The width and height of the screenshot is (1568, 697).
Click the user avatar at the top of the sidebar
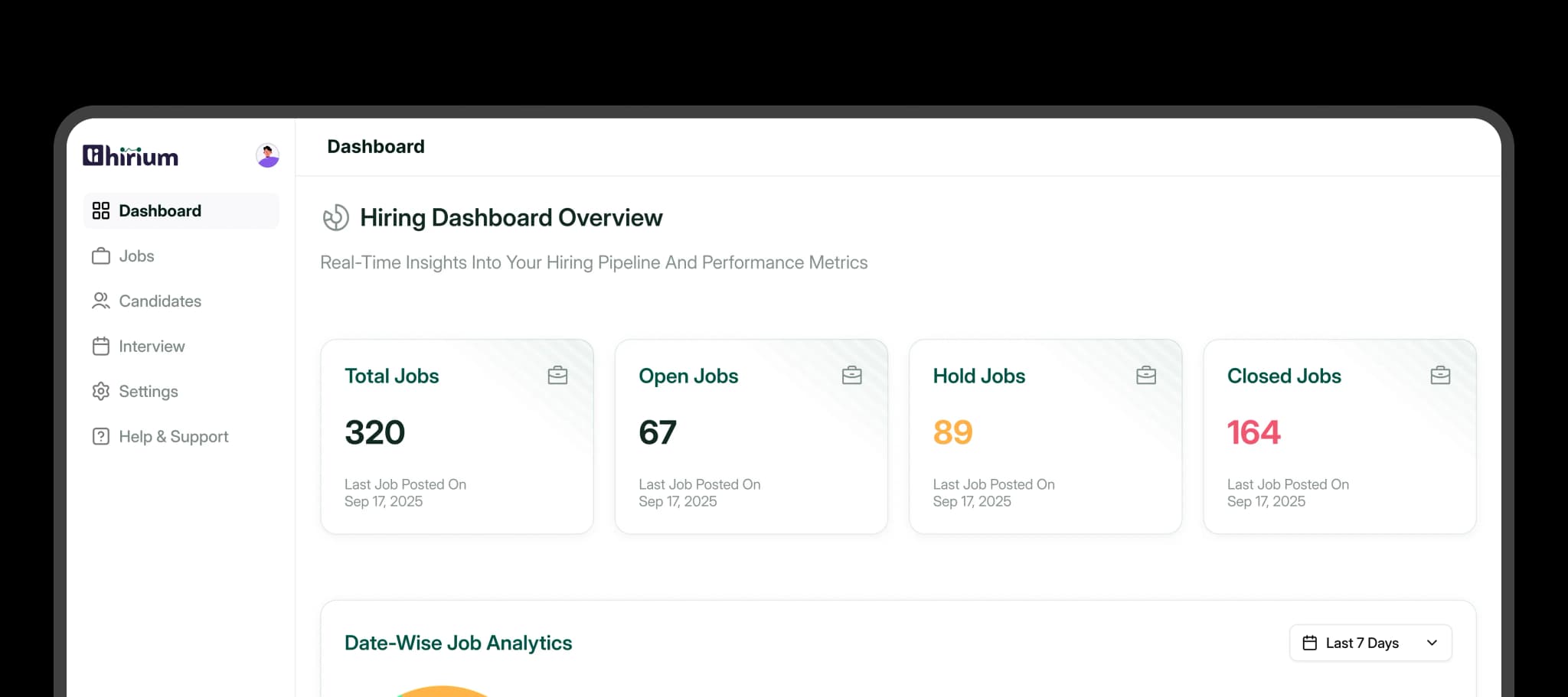(266, 156)
